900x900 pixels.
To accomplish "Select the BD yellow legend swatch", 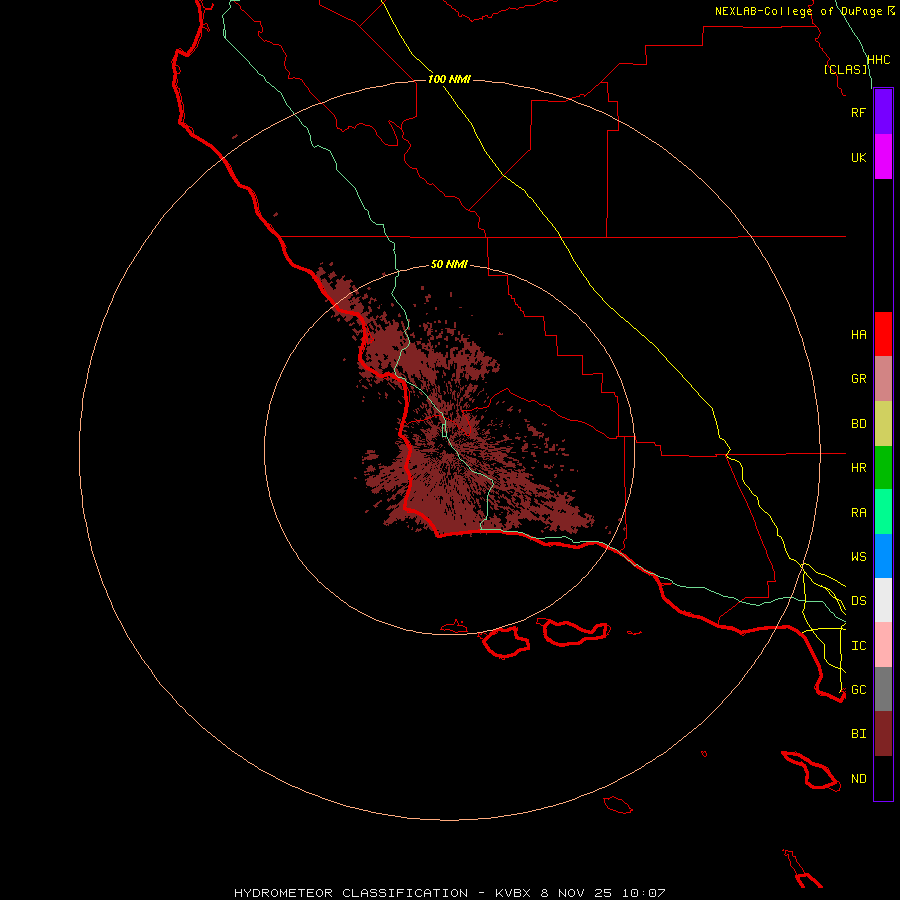I will pos(883,424).
